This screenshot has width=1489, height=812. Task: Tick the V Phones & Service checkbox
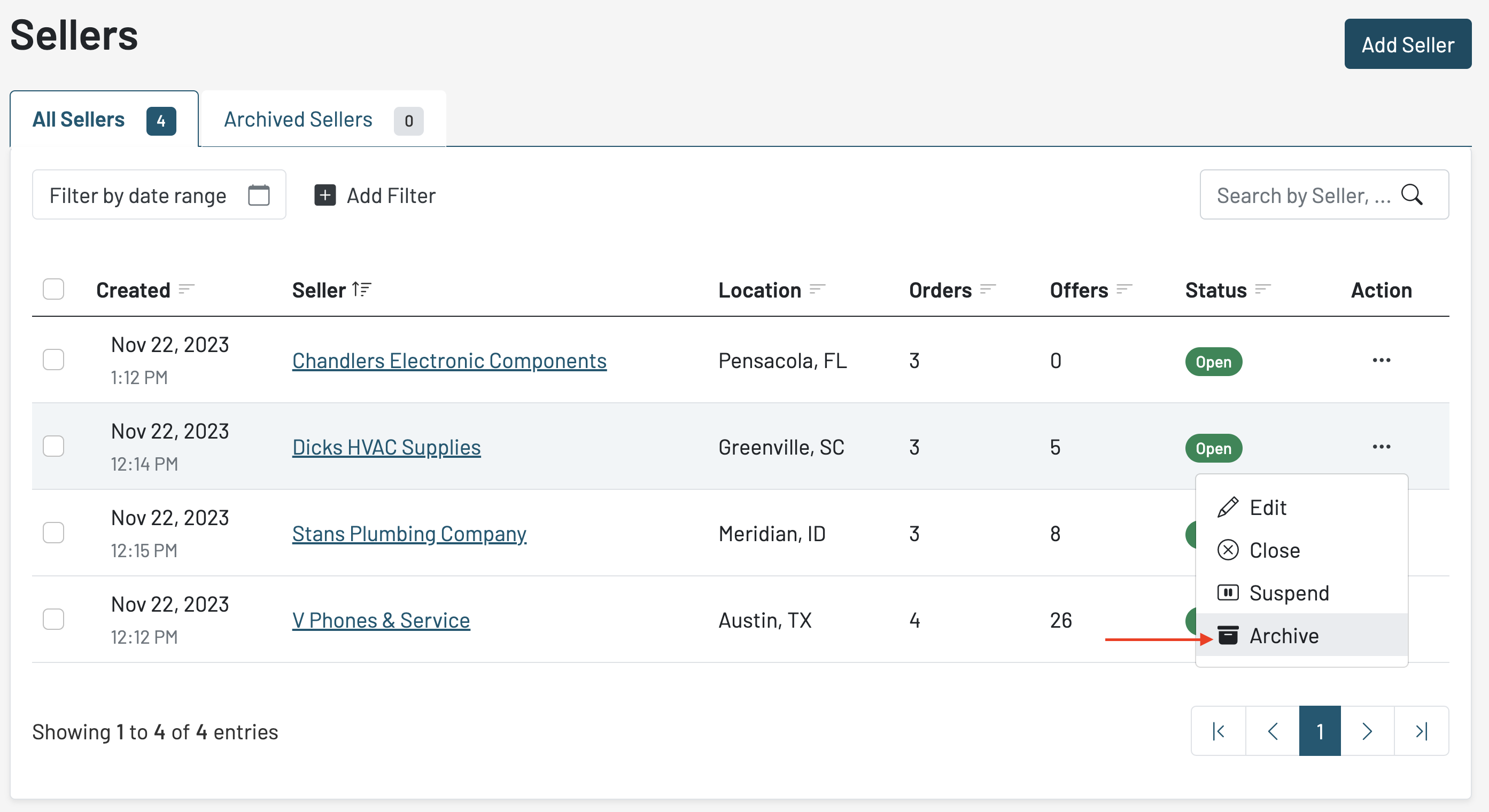click(x=53, y=619)
